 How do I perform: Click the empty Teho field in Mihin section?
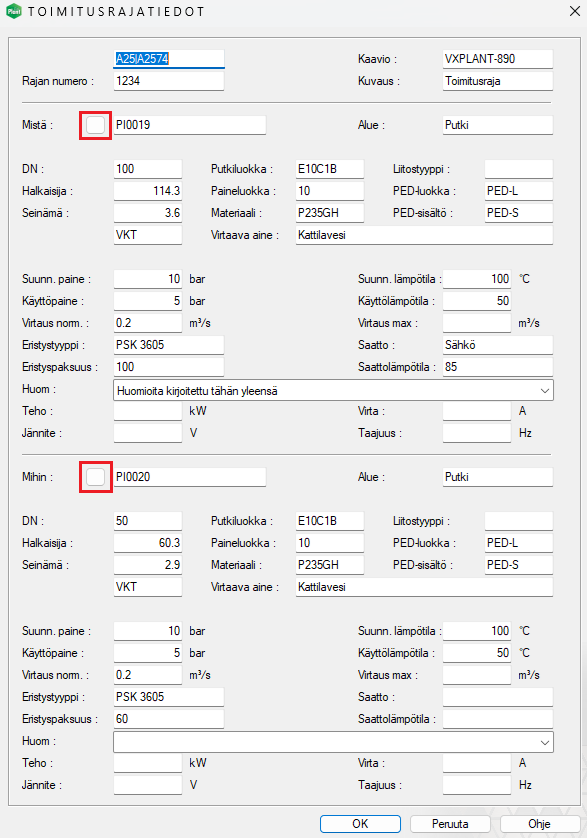pos(148,763)
